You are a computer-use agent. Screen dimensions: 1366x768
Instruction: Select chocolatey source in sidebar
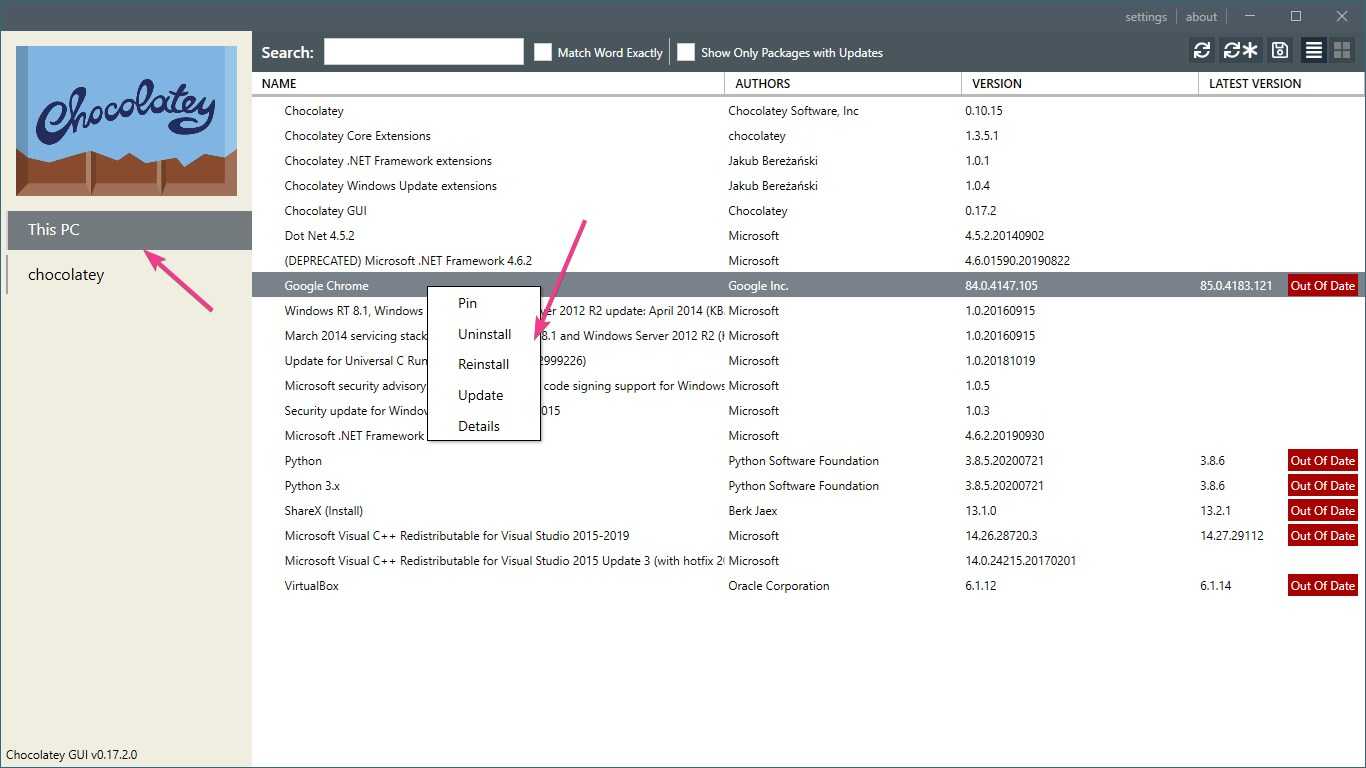click(x=129, y=275)
